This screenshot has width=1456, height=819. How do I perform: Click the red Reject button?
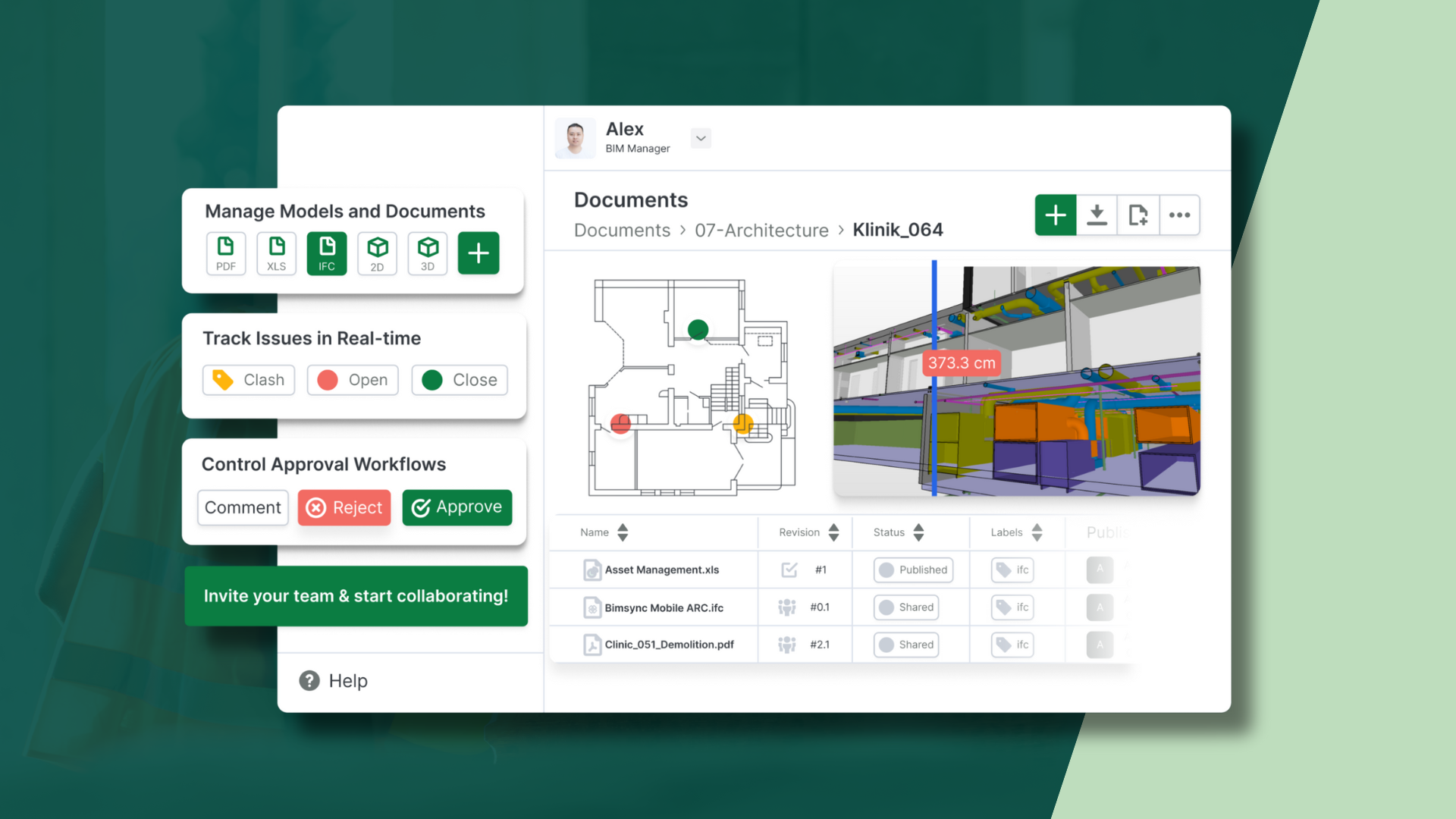click(x=344, y=507)
